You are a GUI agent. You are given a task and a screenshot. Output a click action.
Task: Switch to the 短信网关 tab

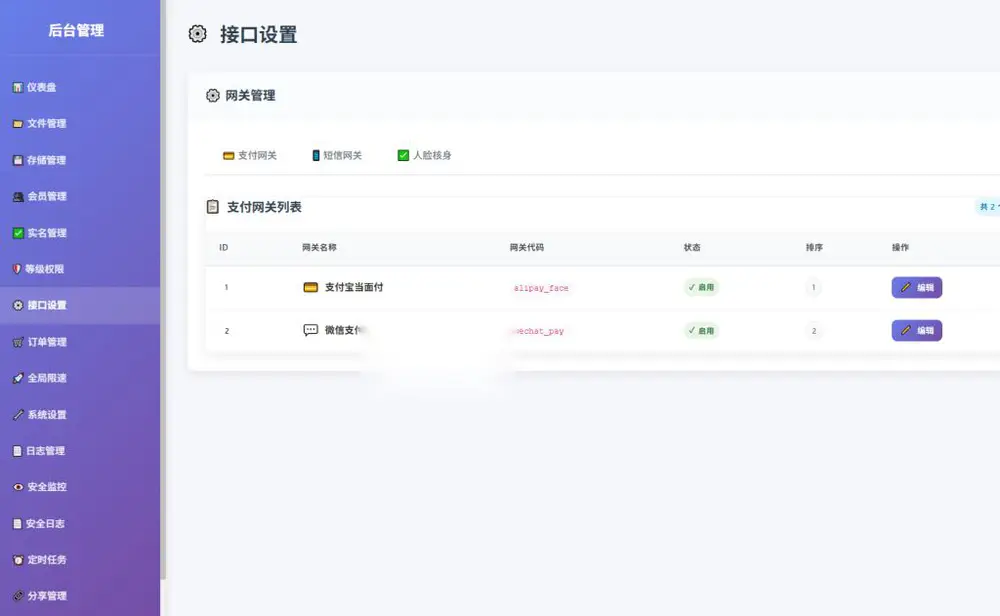point(337,155)
